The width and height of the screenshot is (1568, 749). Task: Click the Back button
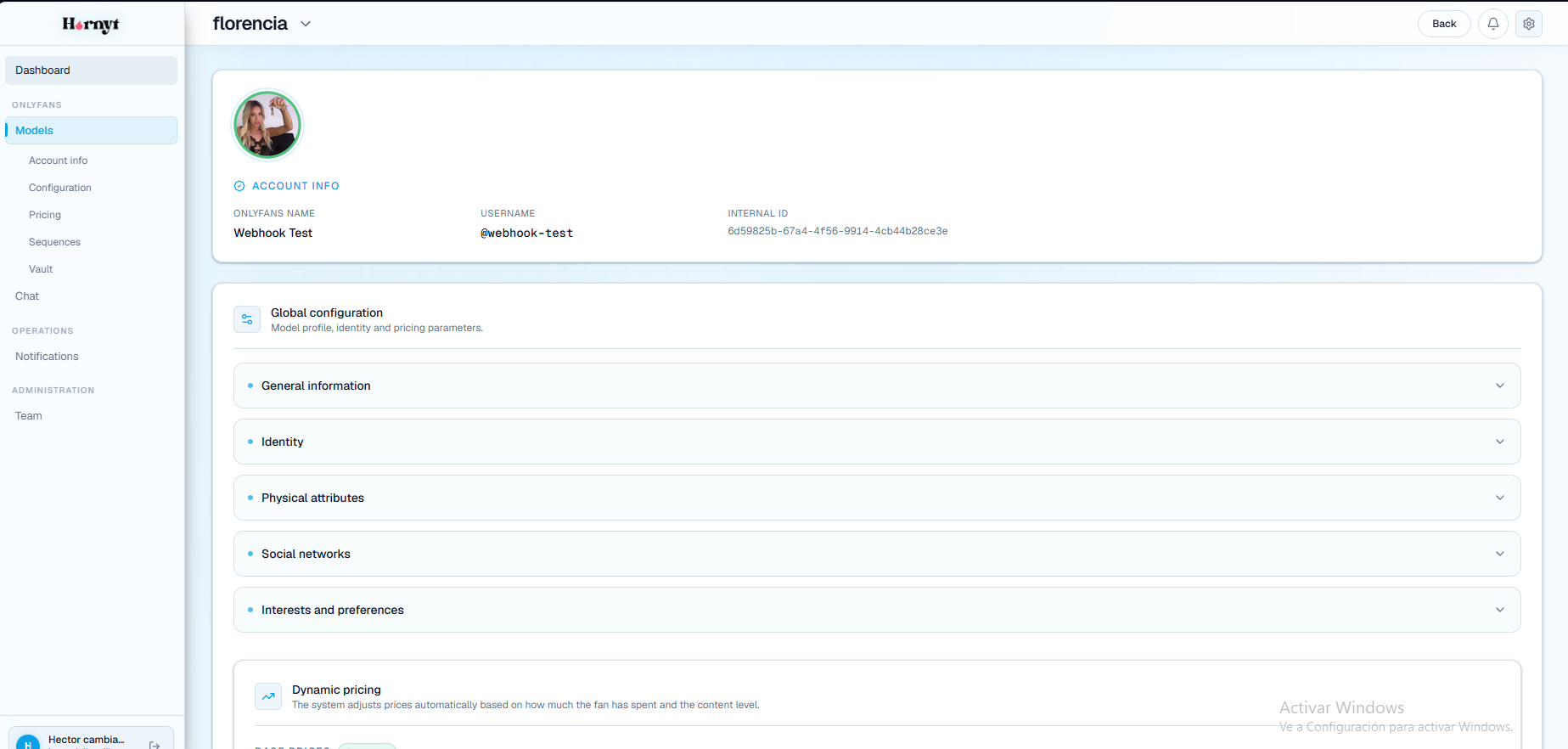[x=1444, y=24]
